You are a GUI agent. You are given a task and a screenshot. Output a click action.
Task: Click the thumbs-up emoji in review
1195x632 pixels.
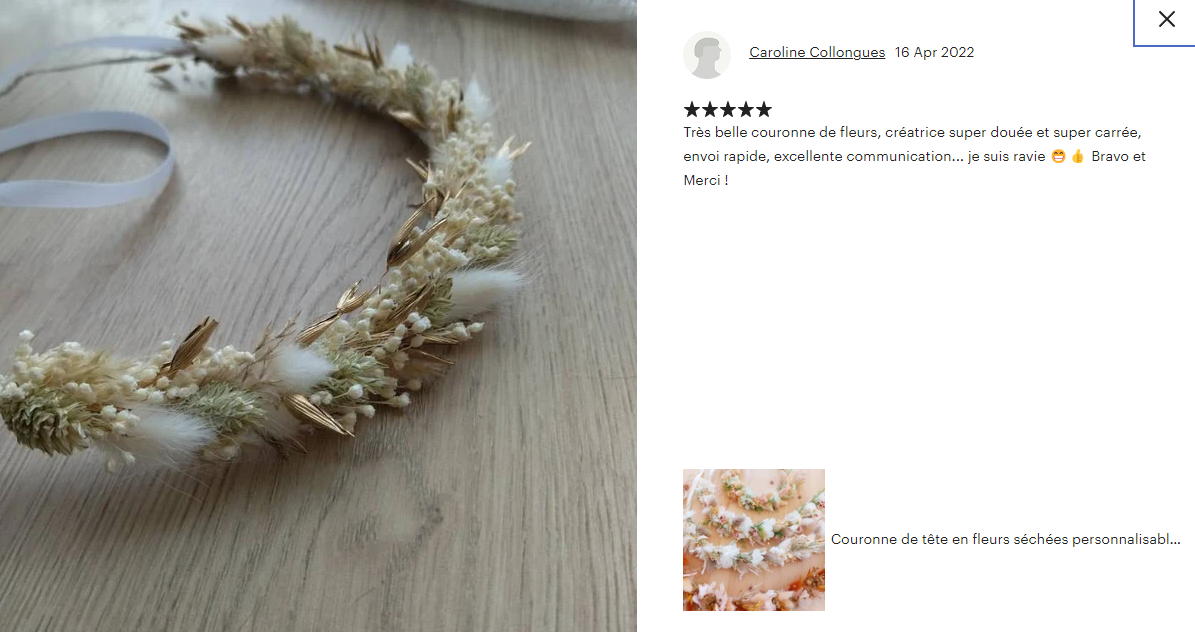click(1078, 156)
